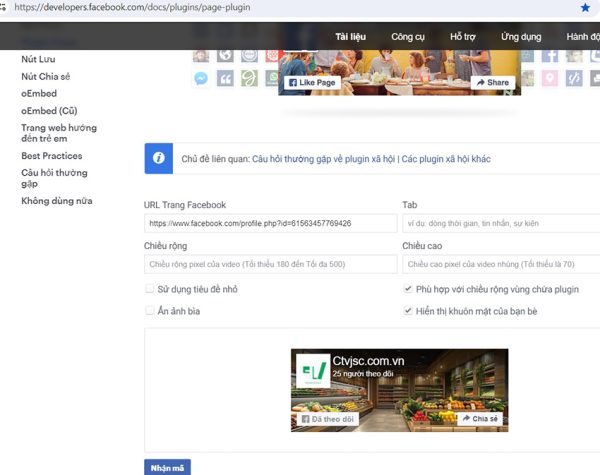The image size is (600, 475).
Task: Click the globe icon in the banner
Action: [x=225, y=55]
